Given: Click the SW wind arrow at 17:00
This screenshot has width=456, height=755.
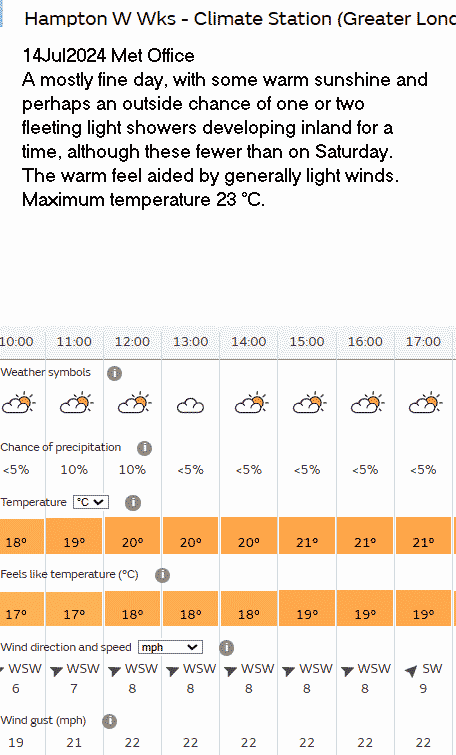Looking at the screenshot, I should (411, 671).
